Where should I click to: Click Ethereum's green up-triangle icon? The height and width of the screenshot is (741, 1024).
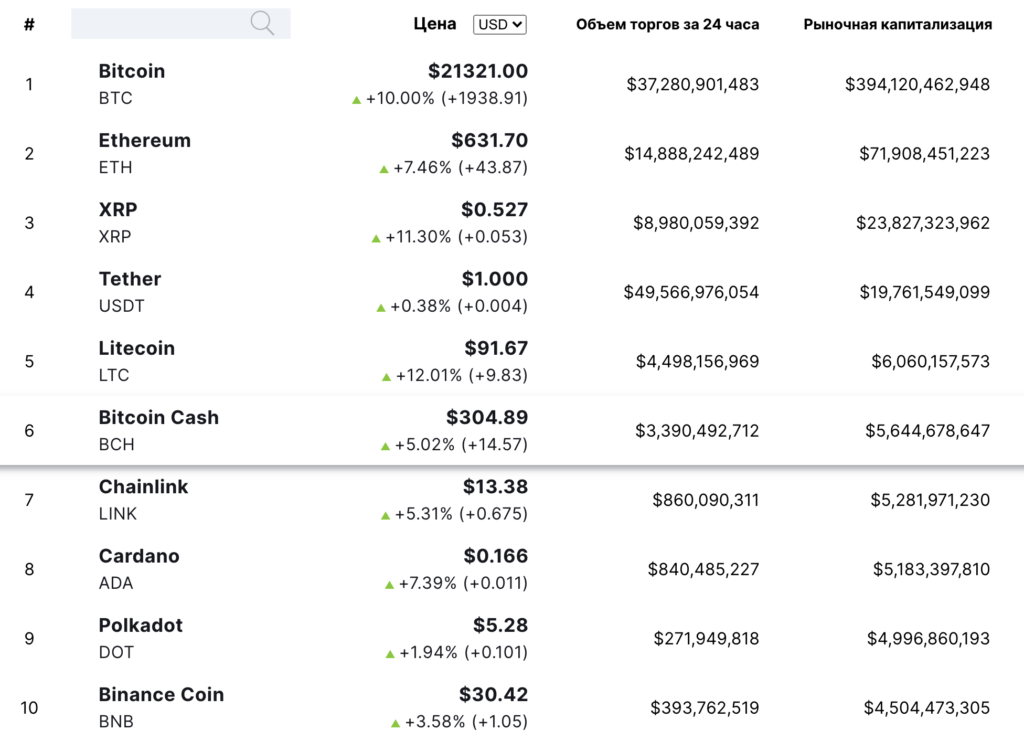click(x=384, y=168)
